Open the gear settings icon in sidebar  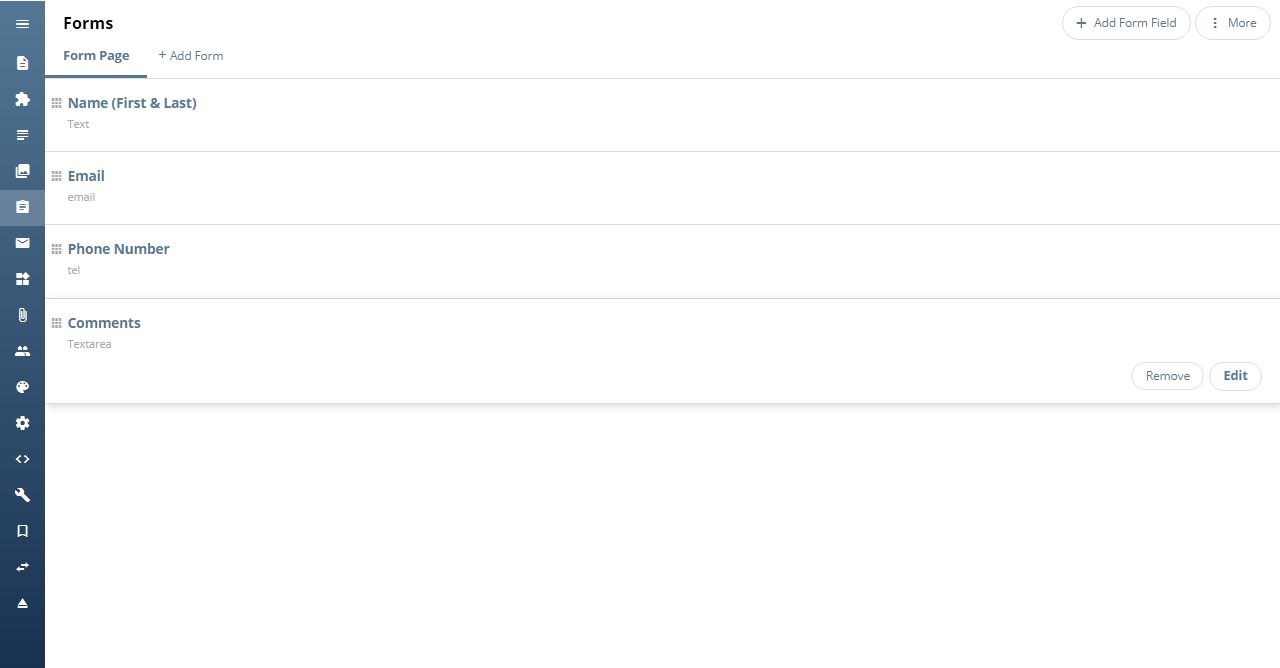point(22,423)
